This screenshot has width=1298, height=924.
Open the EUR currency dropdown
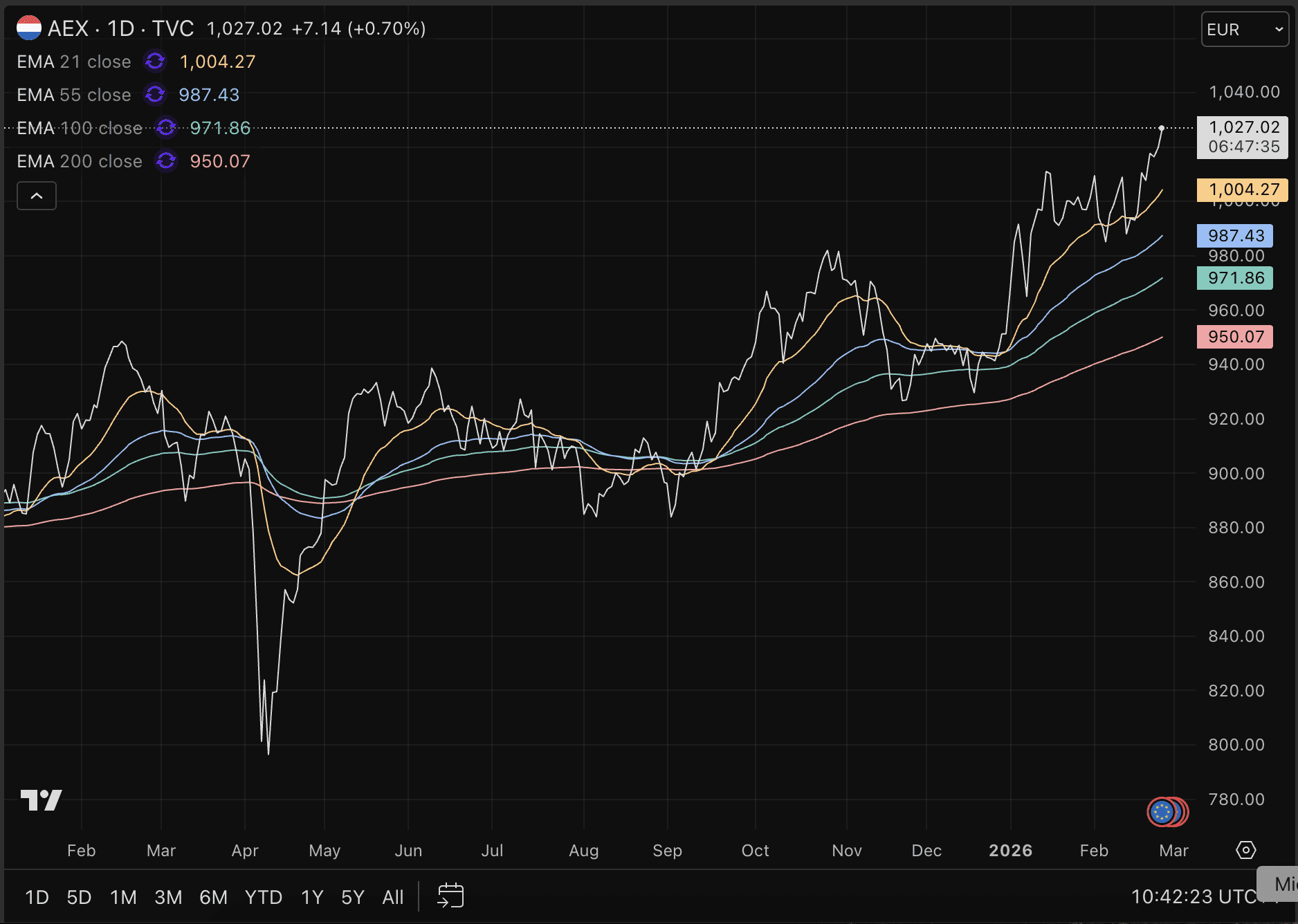point(1244,30)
